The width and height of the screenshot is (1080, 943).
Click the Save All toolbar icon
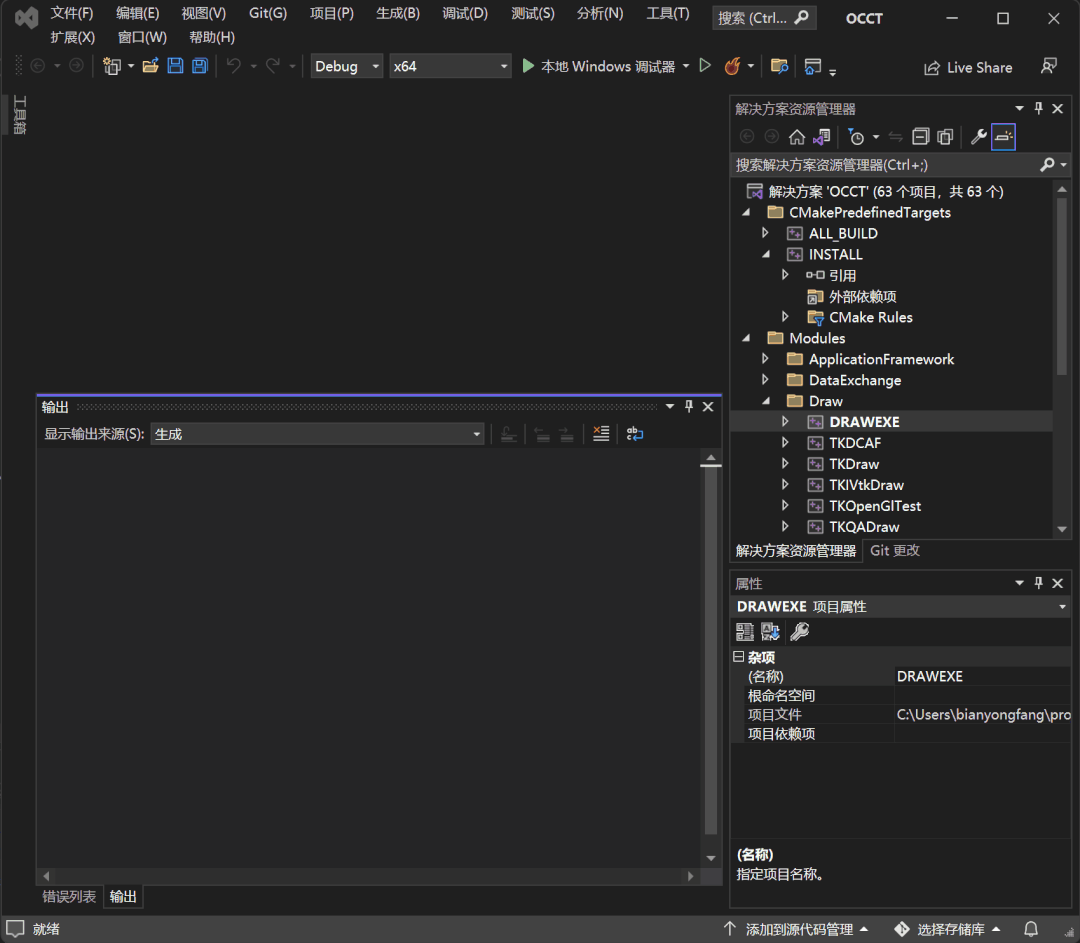[x=199, y=66]
